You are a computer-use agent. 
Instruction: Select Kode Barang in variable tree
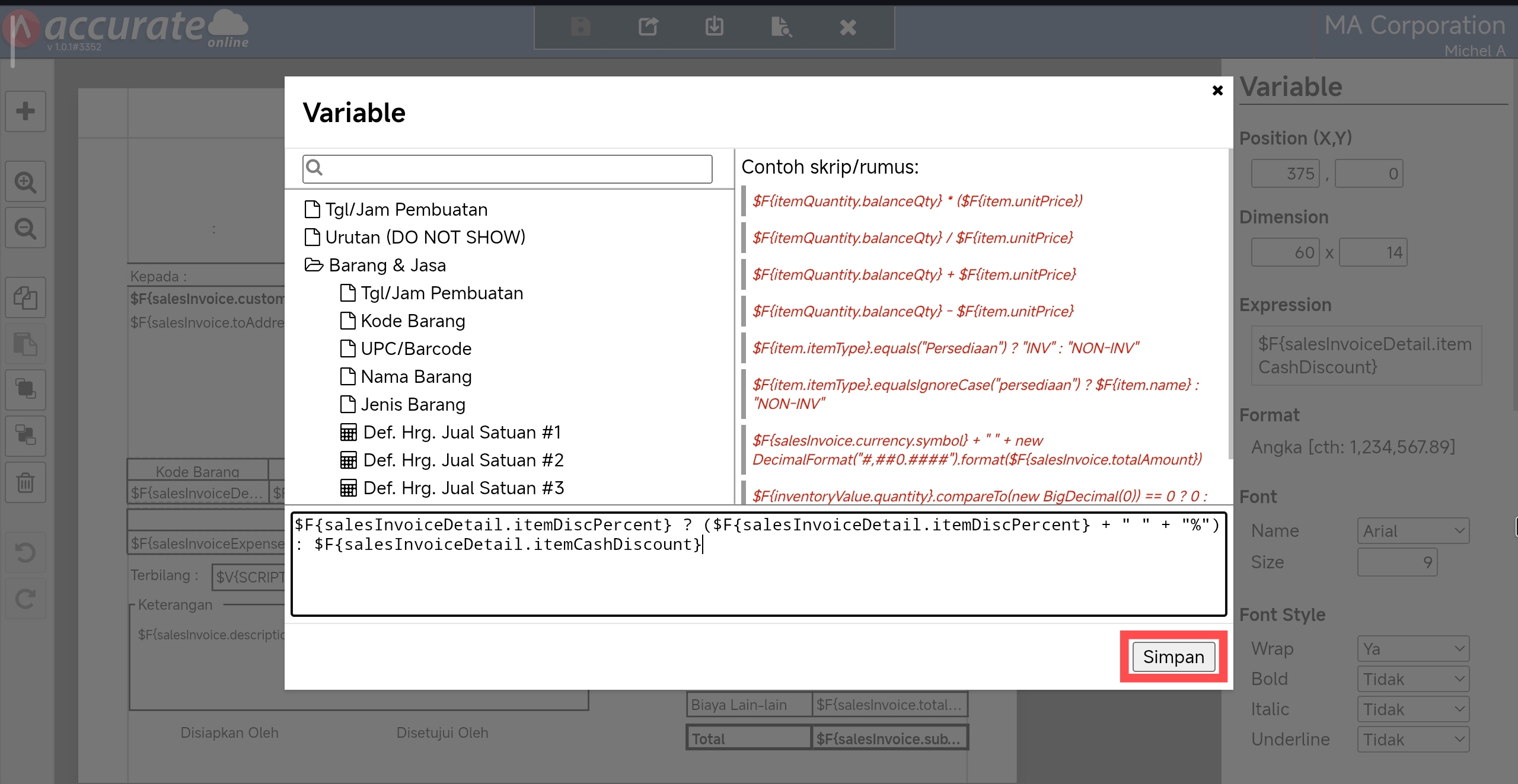click(413, 321)
